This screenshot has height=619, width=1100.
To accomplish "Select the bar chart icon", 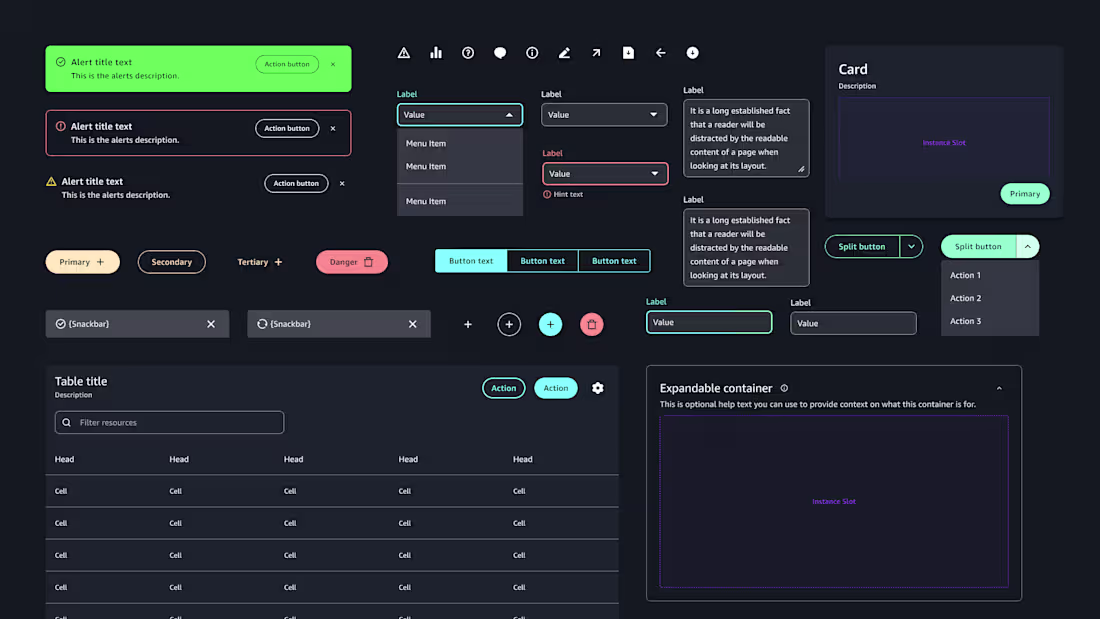I will click(436, 52).
